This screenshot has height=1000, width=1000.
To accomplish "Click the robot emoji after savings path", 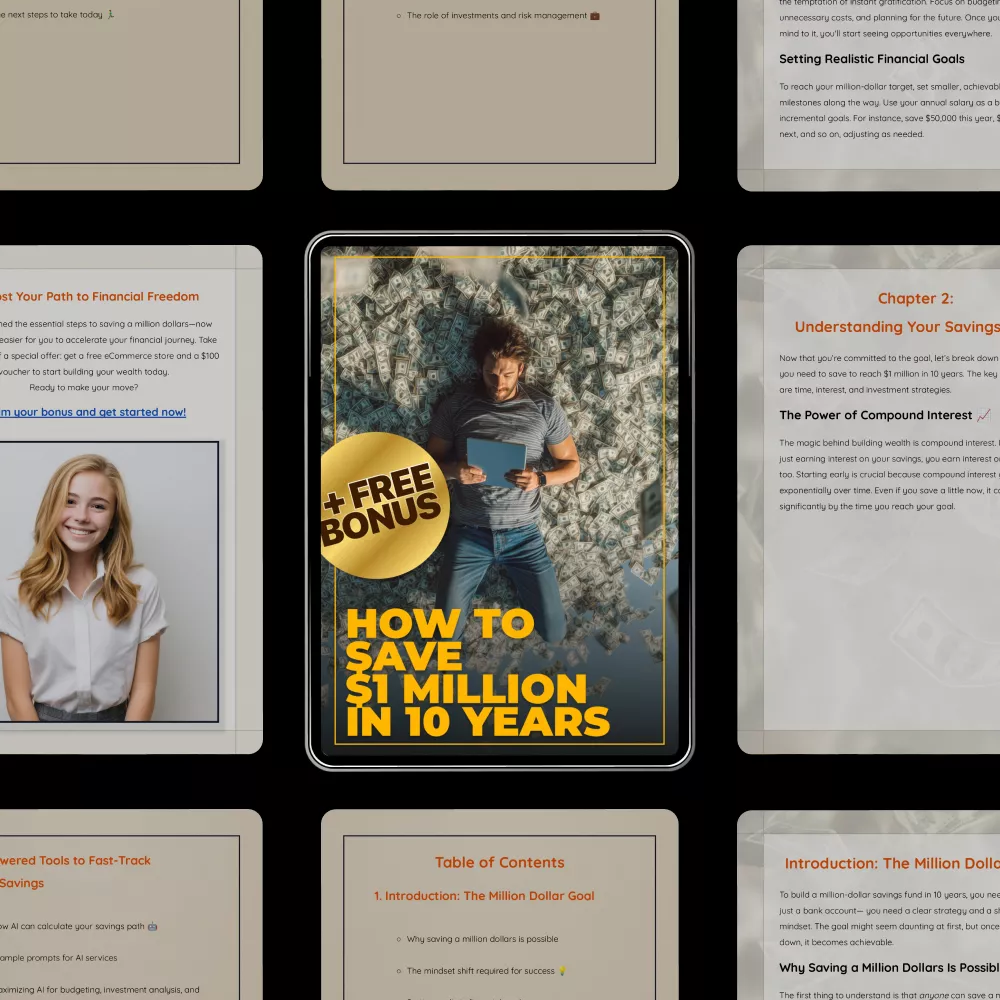I will (152, 926).
